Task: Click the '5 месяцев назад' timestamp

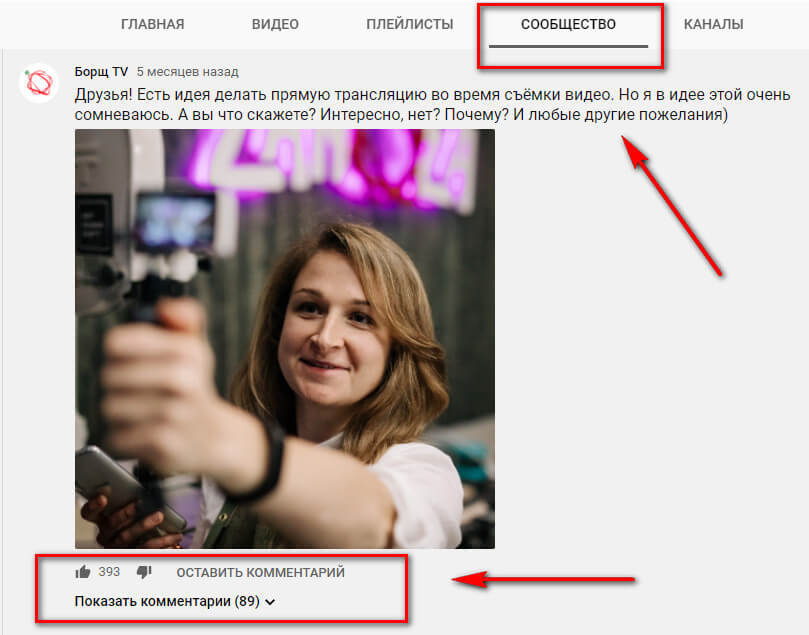Action: (188, 72)
